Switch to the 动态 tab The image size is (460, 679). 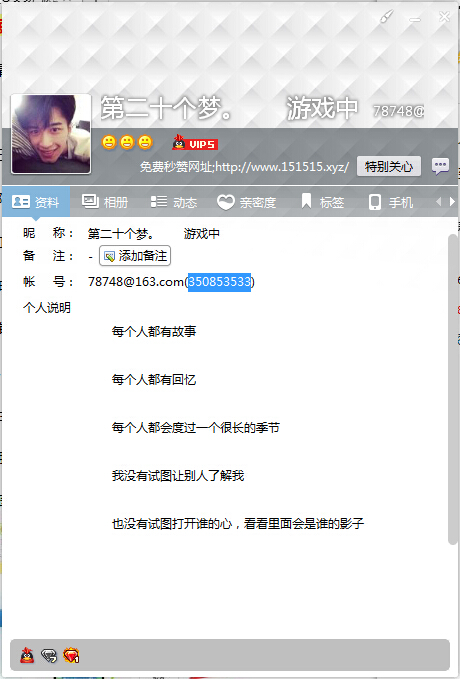[174, 202]
